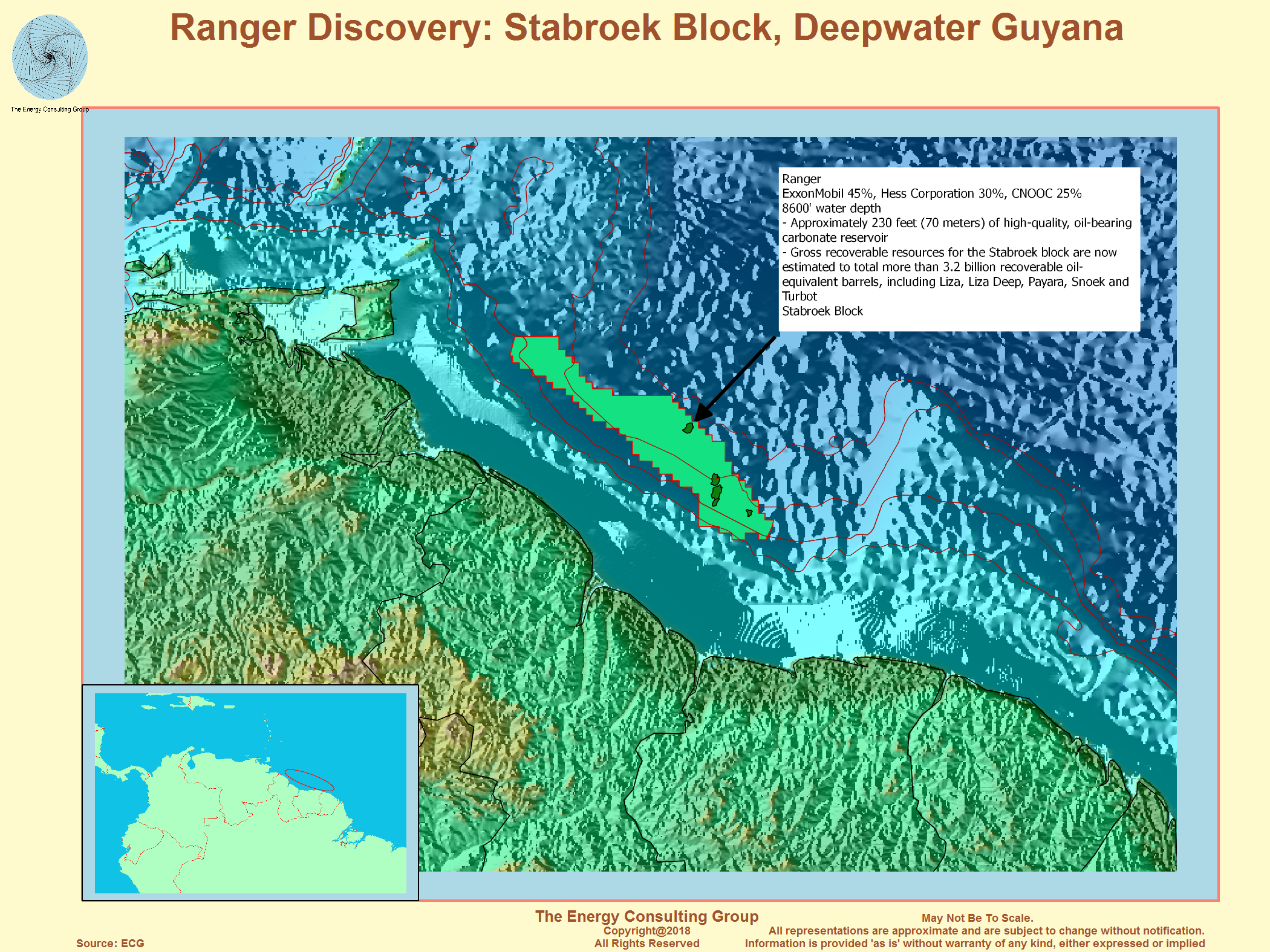The image size is (1270, 952).
Task: Click the 'Stabroek Block' line at the info box bottom
Action: 822,311
